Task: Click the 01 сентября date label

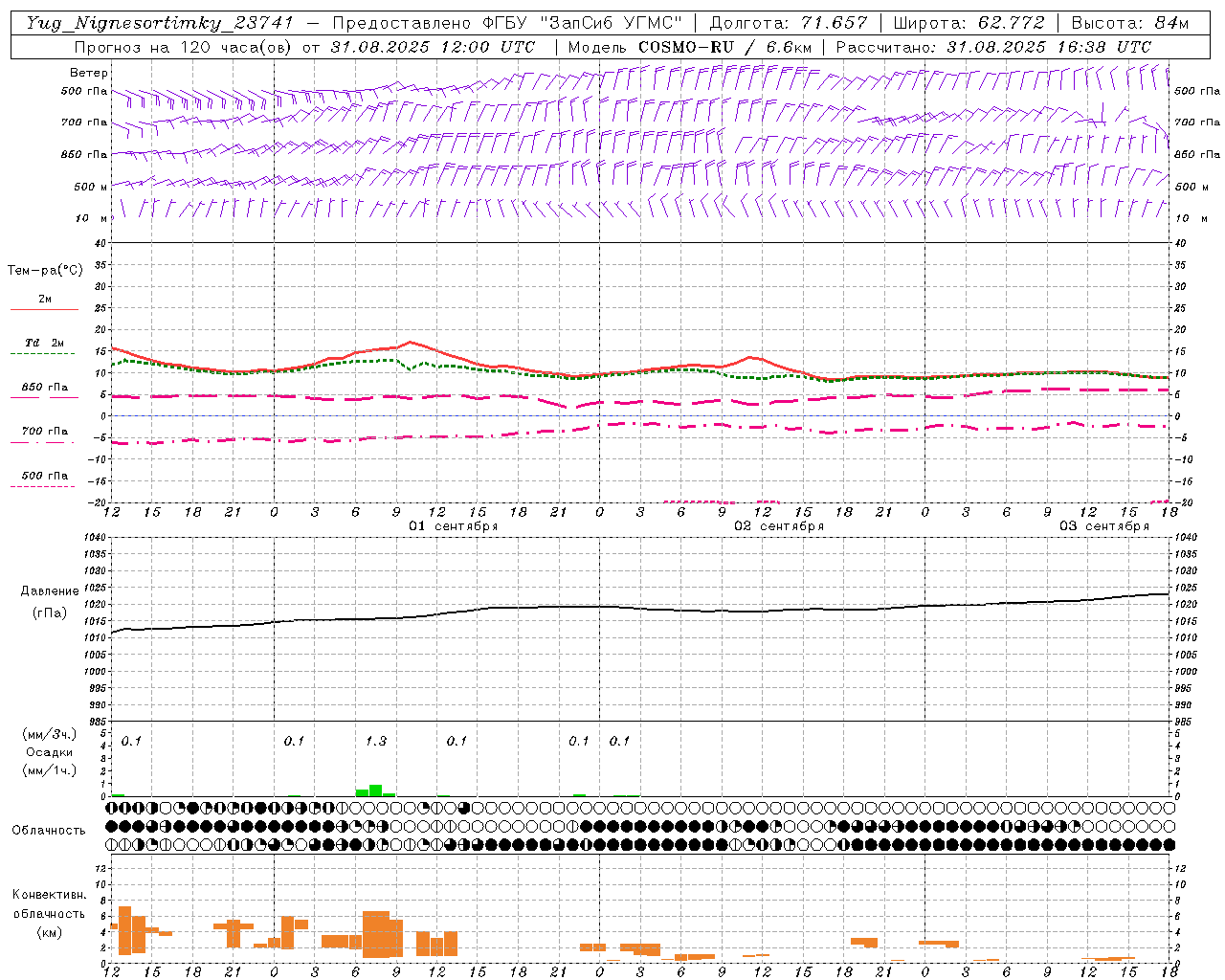Action: (x=454, y=526)
